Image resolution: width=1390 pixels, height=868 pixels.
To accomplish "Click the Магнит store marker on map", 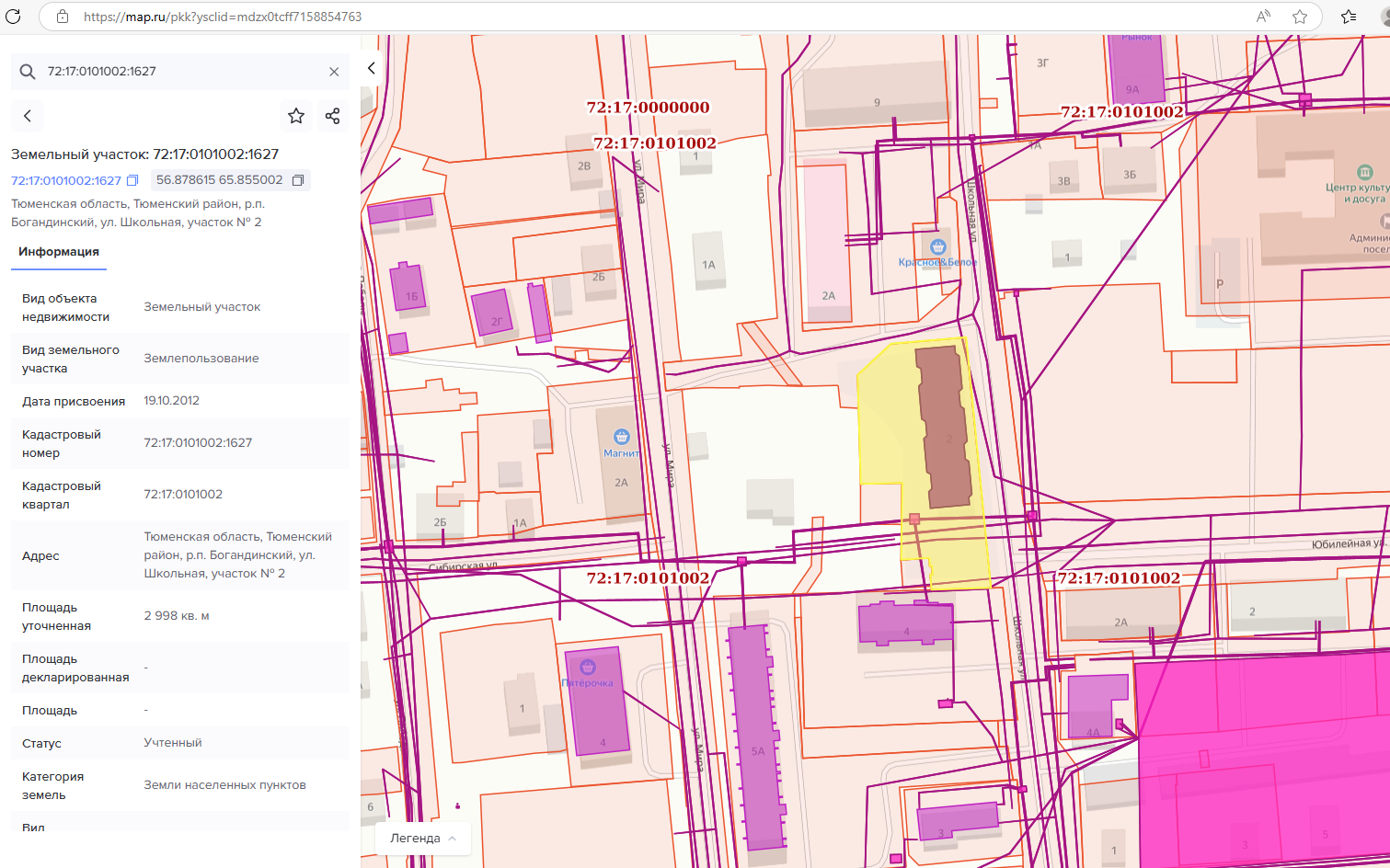I will [621, 437].
